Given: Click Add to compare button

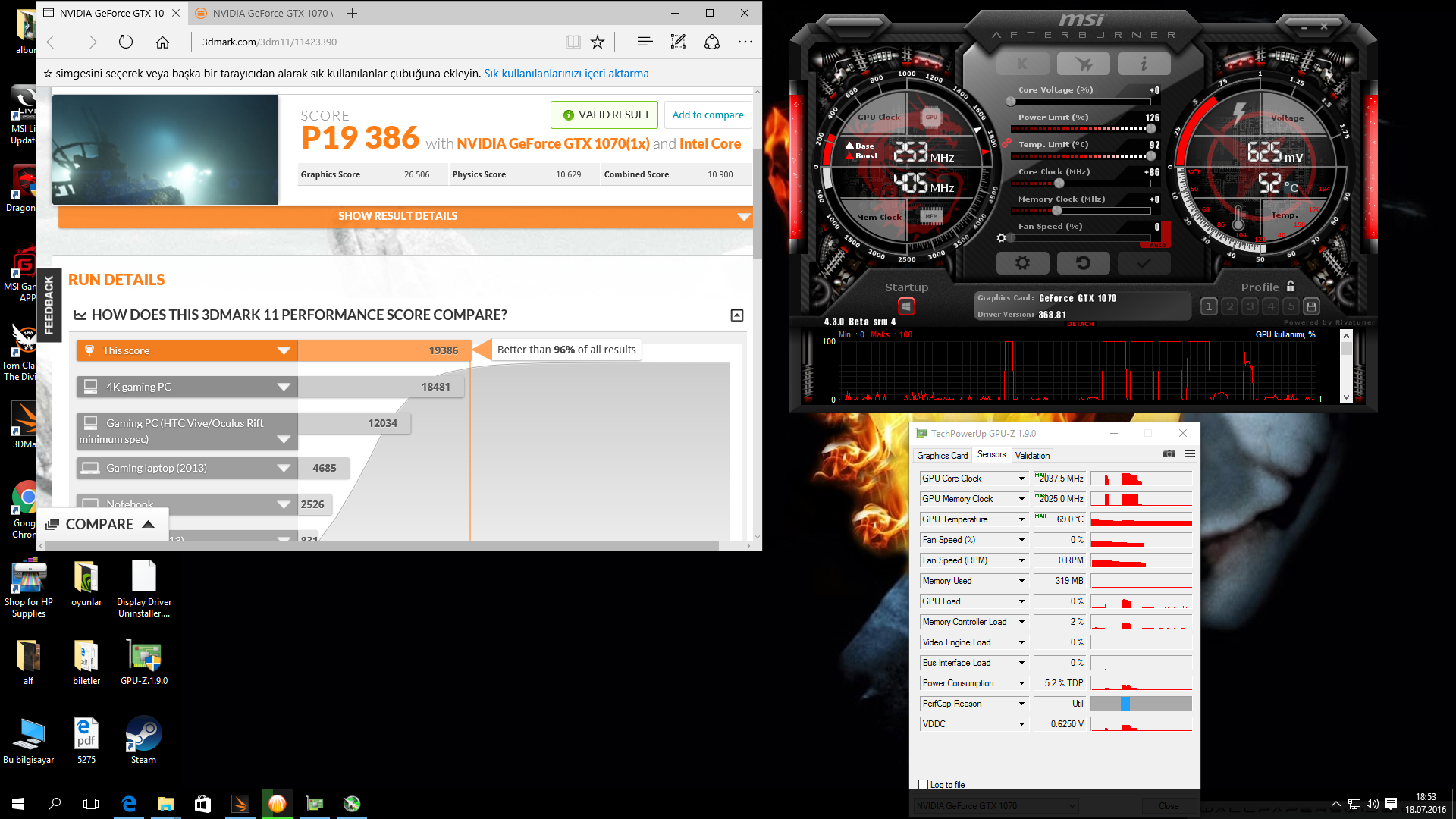Looking at the screenshot, I should (x=708, y=115).
